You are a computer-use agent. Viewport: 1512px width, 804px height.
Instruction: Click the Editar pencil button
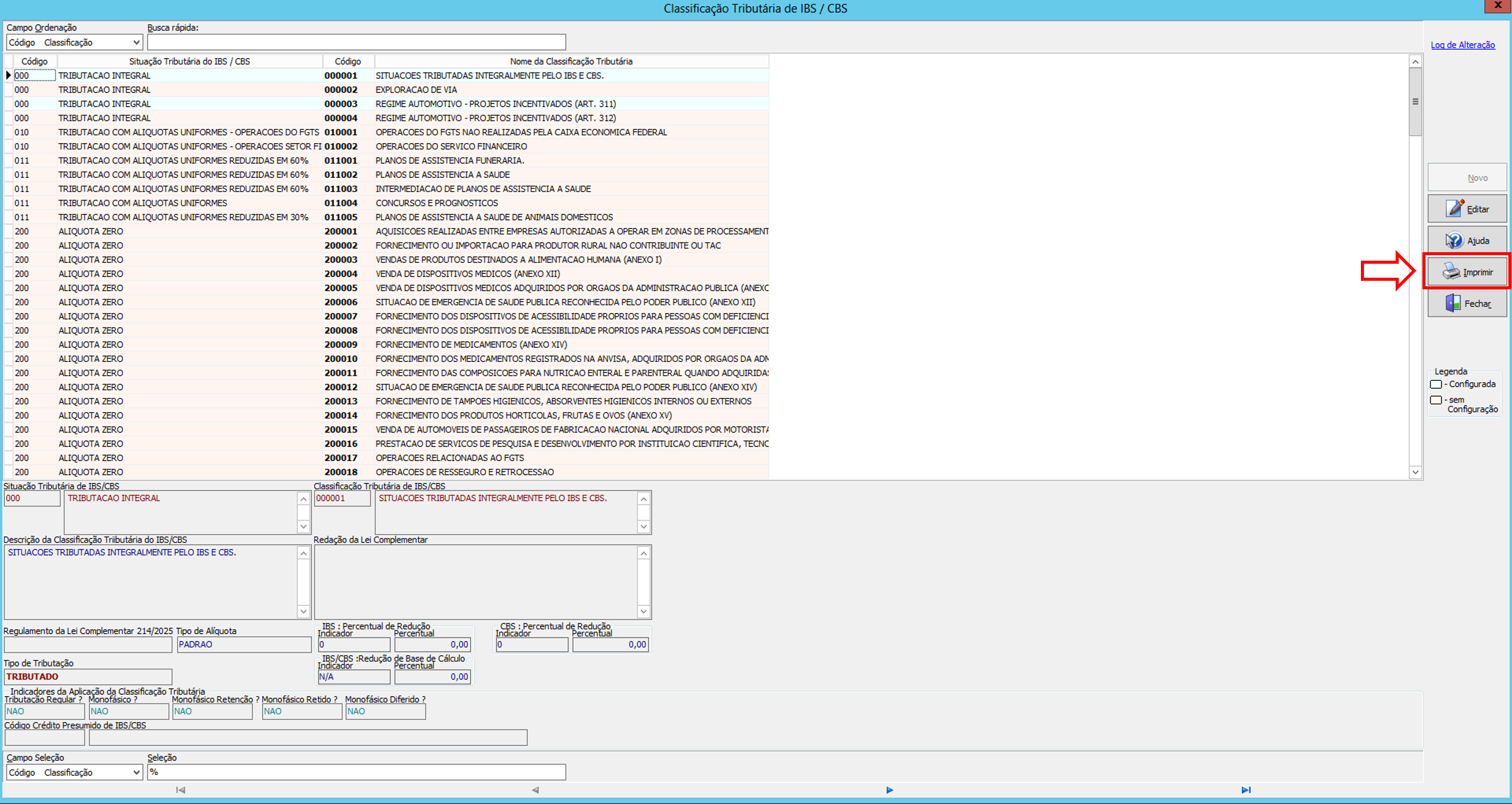click(x=1467, y=209)
